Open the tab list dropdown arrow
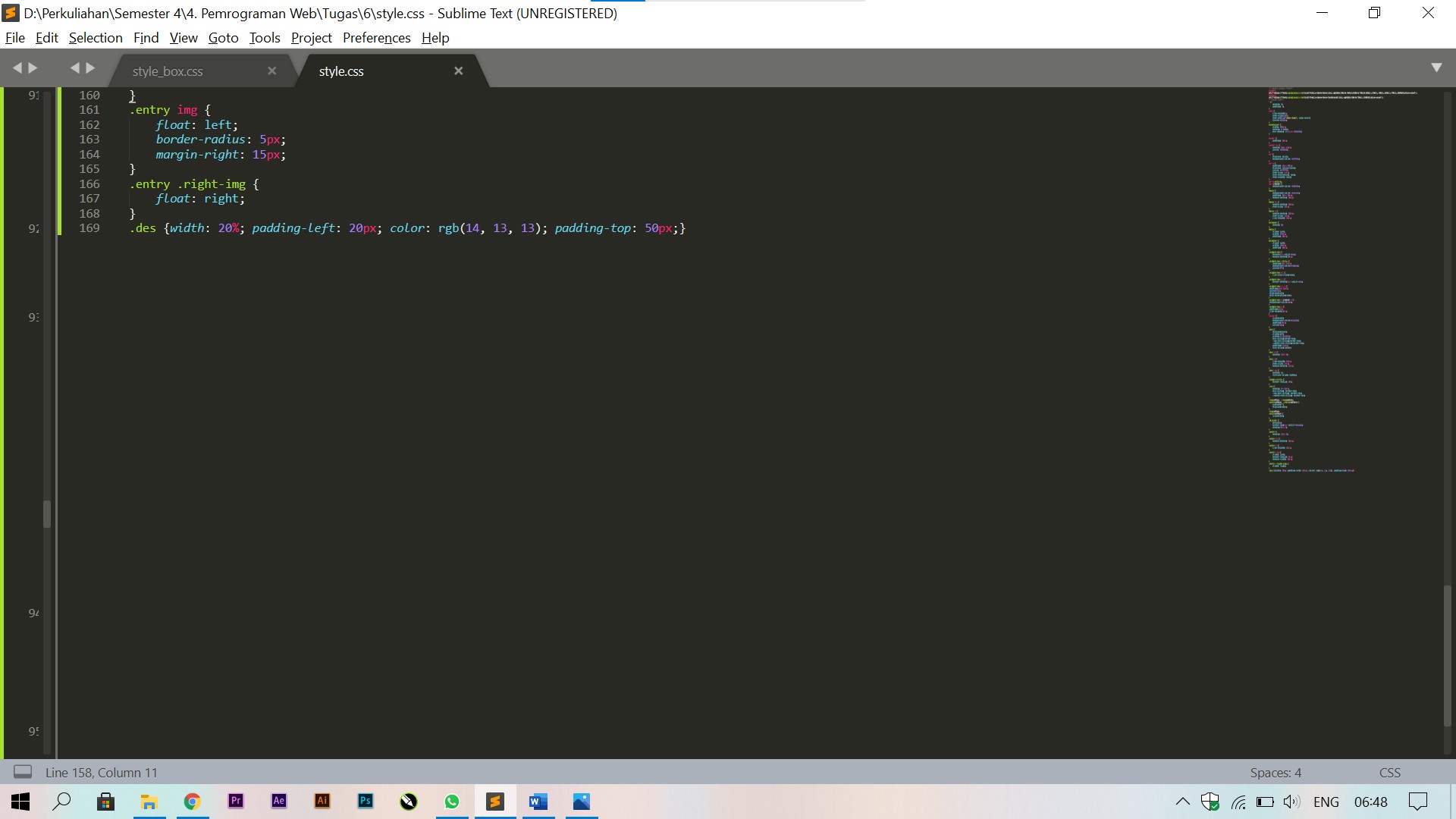The image size is (1456, 819). click(1436, 67)
